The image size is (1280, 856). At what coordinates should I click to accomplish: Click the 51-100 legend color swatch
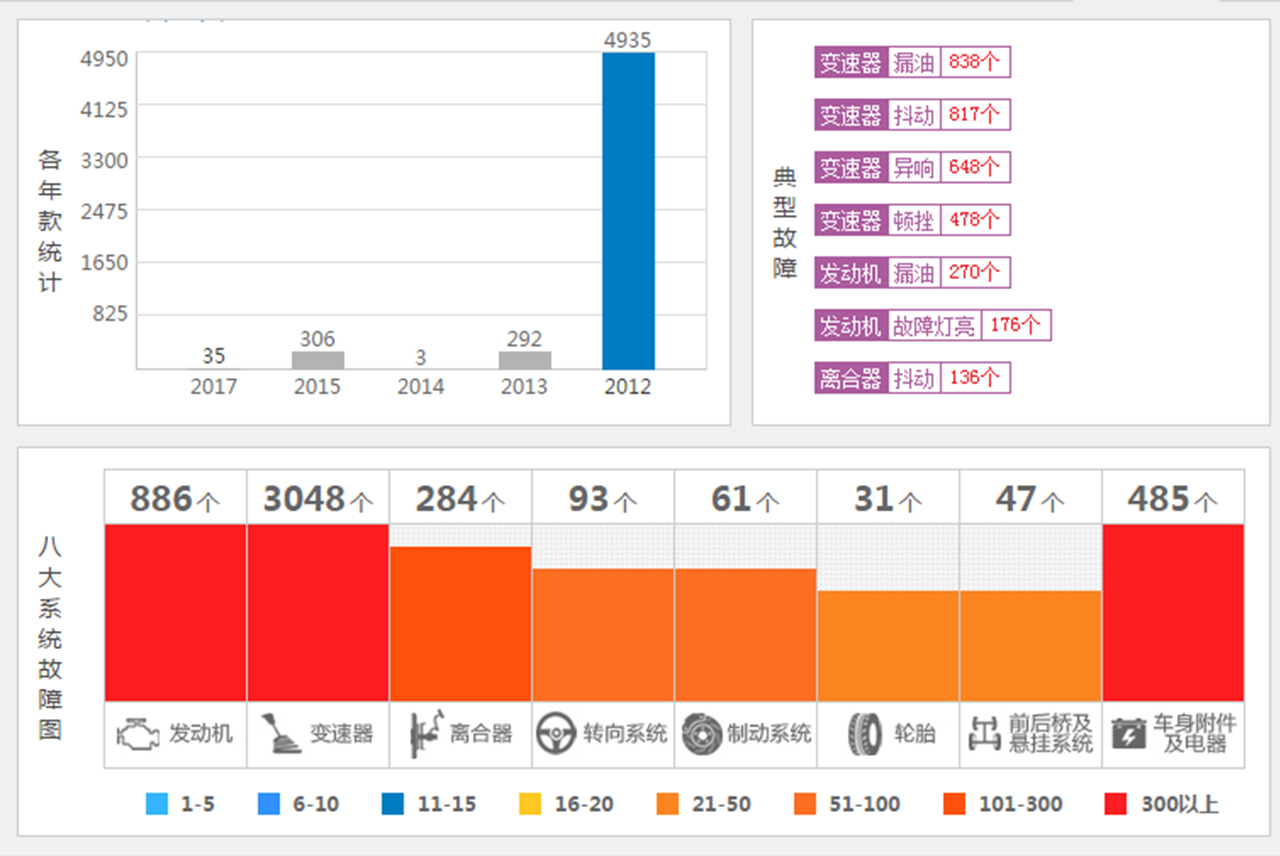[805, 804]
